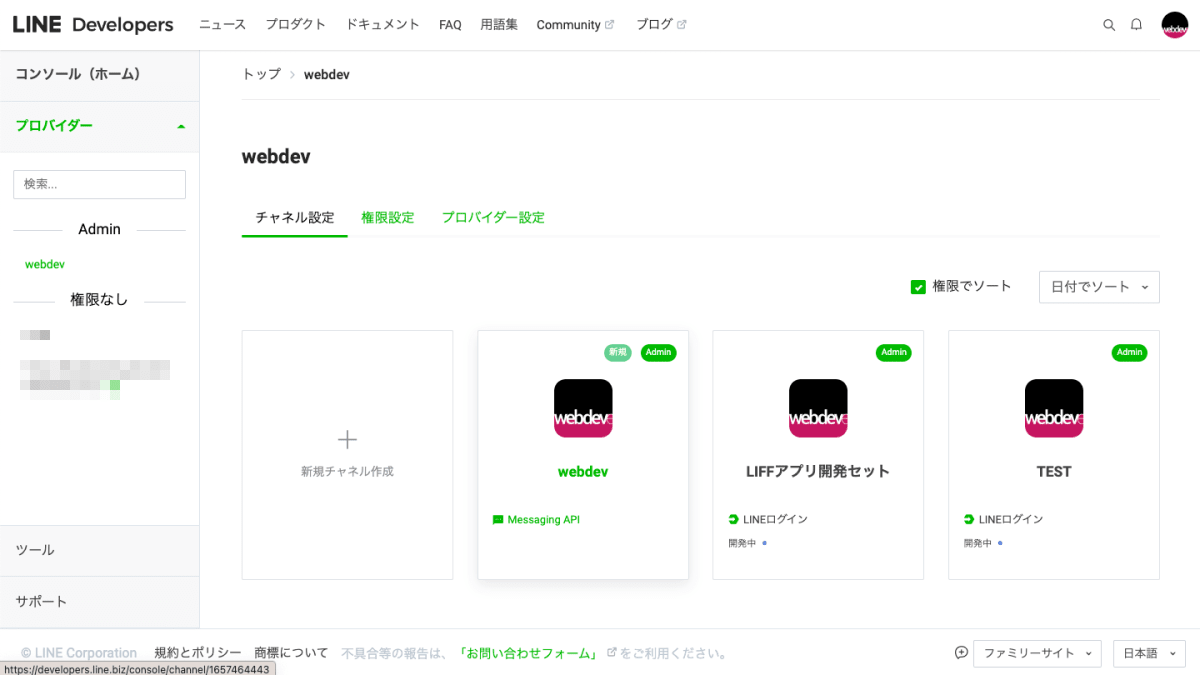Viewport: 1200px width, 675px height.
Task: Click the external link icon beside Community
Action: 610,25
